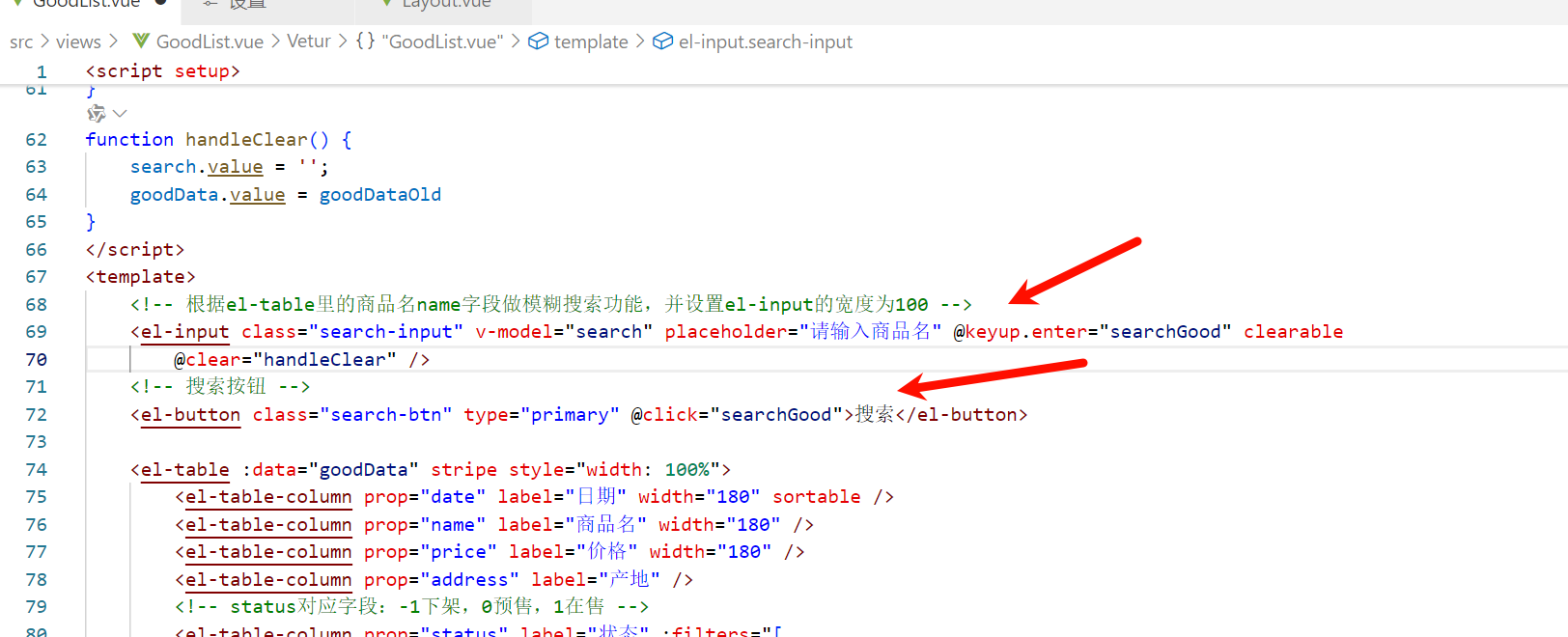Click the opening <template> tag
This screenshot has height=637, width=1568.
click(x=141, y=277)
